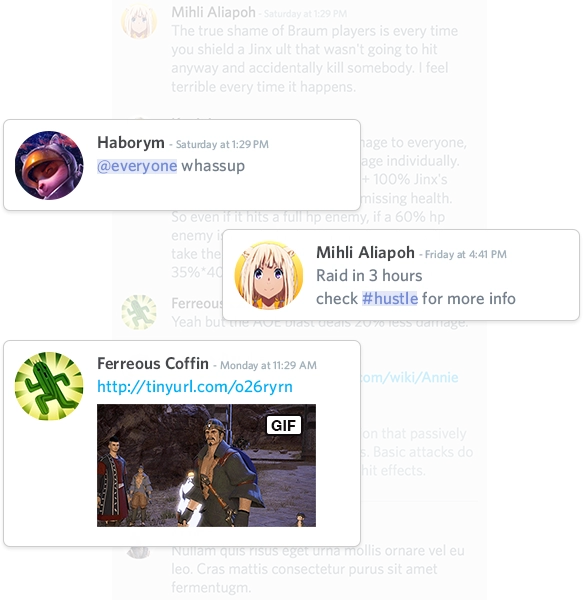This screenshot has width=583, height=600.
Task: Click Mihli Aliapoh's blonde anime avatar in card
Action: tap(269, 275)
